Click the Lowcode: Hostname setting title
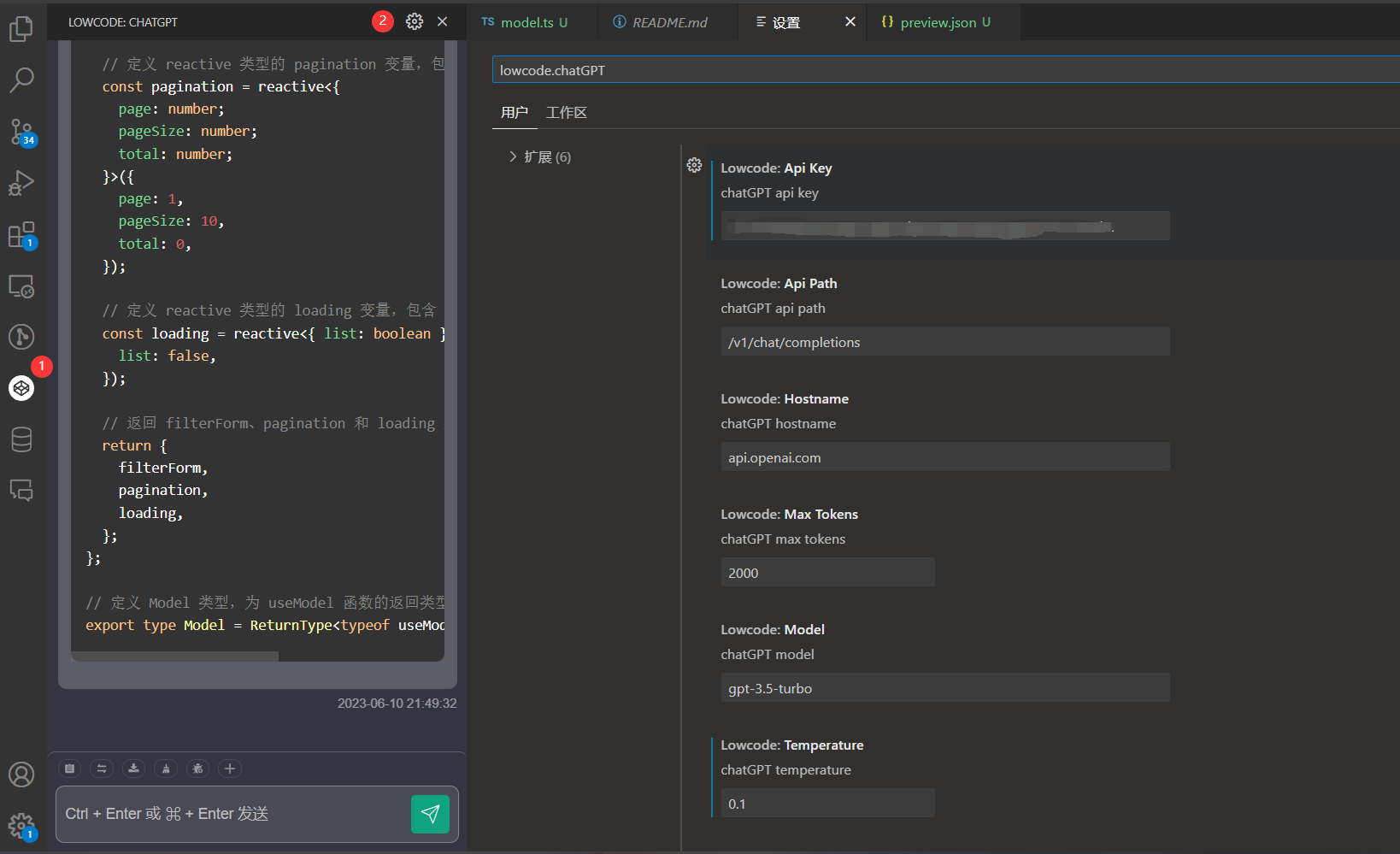 [785, 399]
